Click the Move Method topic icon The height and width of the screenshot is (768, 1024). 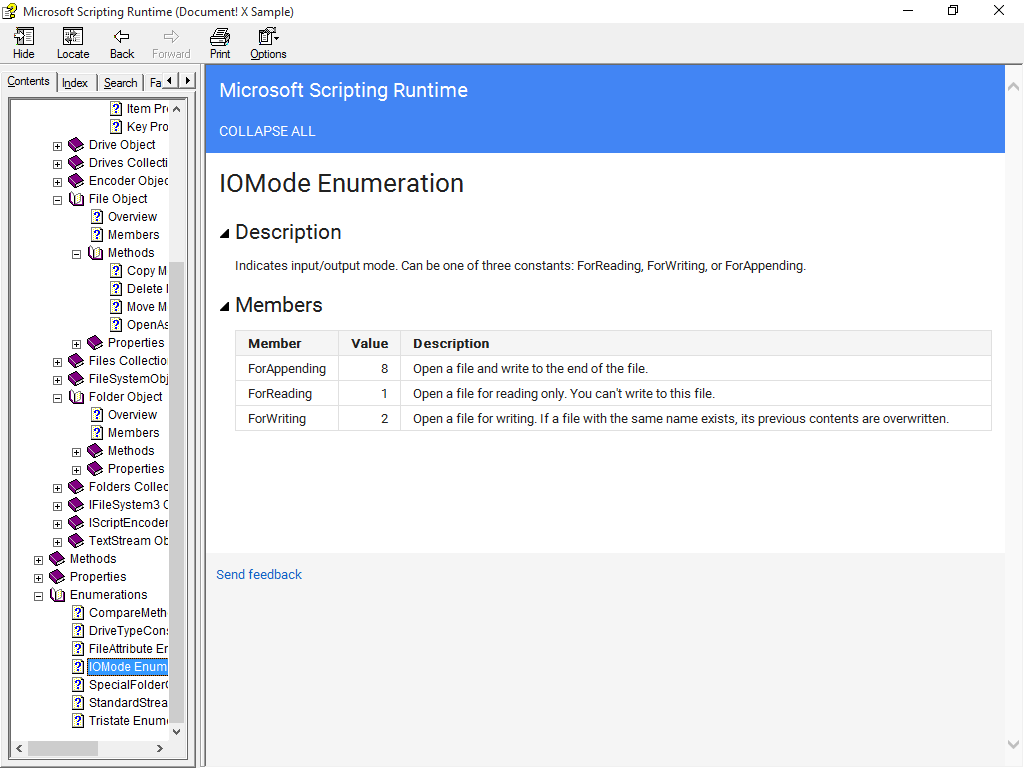[x=116, y=306]
